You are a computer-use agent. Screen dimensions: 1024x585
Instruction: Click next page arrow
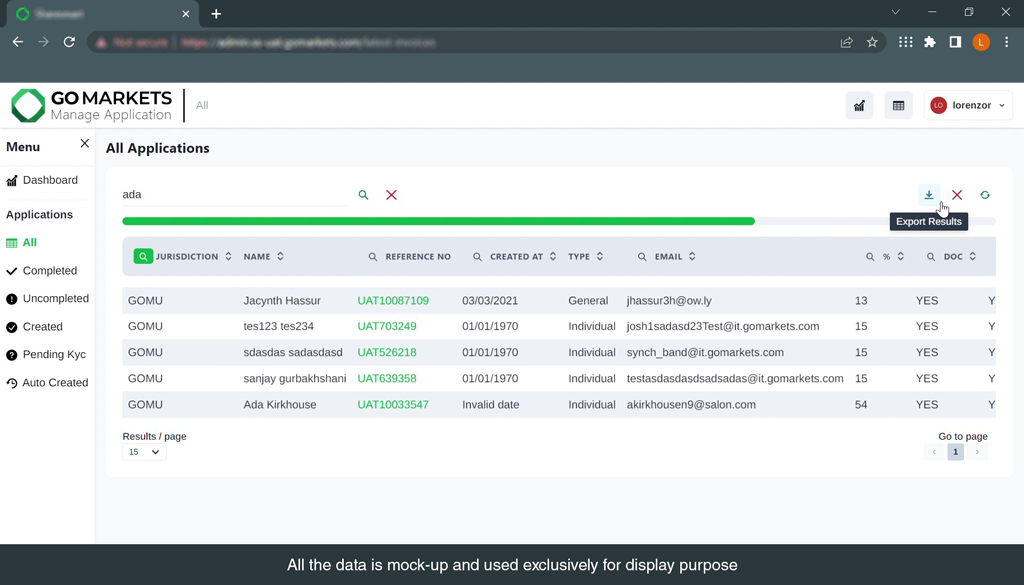click(977, 452)
